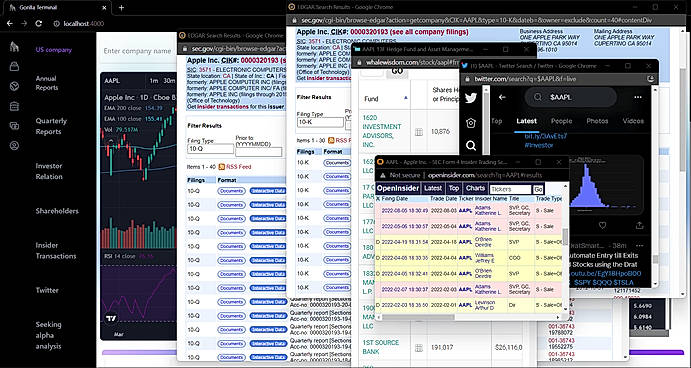Open 1620 Investment Advisors fund link
Image resolution: width=691 pixels, height=368 pixels.
(x=382, y=131)
